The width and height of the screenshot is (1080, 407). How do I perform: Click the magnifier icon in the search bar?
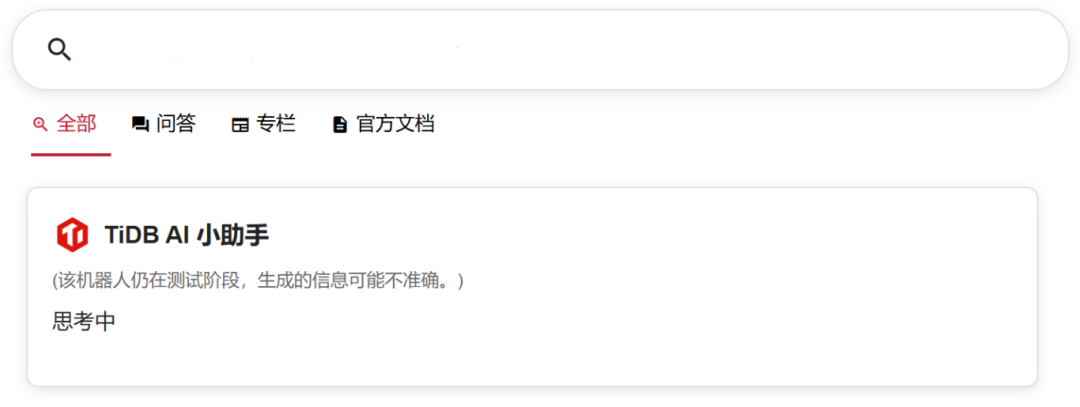tap(59, 50)
